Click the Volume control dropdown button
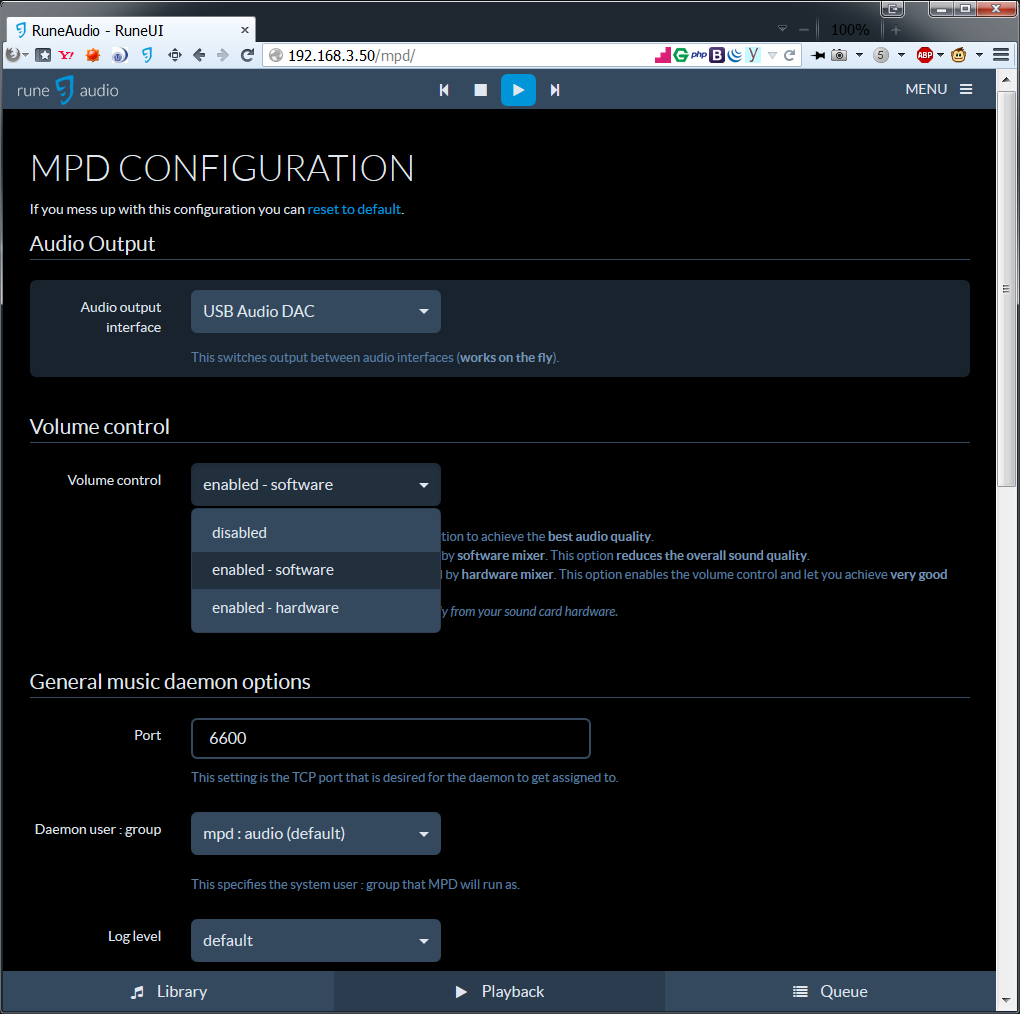 315,485
